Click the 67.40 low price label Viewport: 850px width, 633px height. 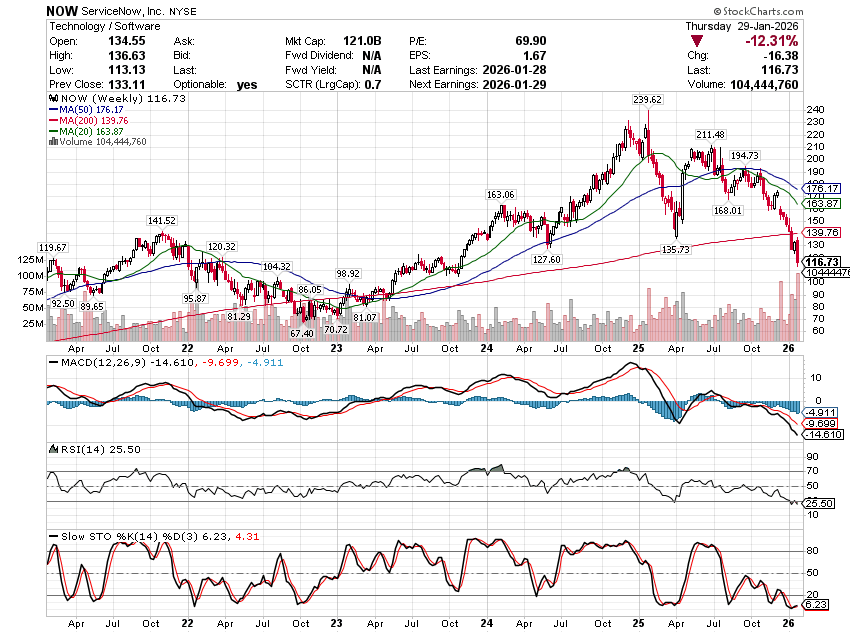point(302,333)
